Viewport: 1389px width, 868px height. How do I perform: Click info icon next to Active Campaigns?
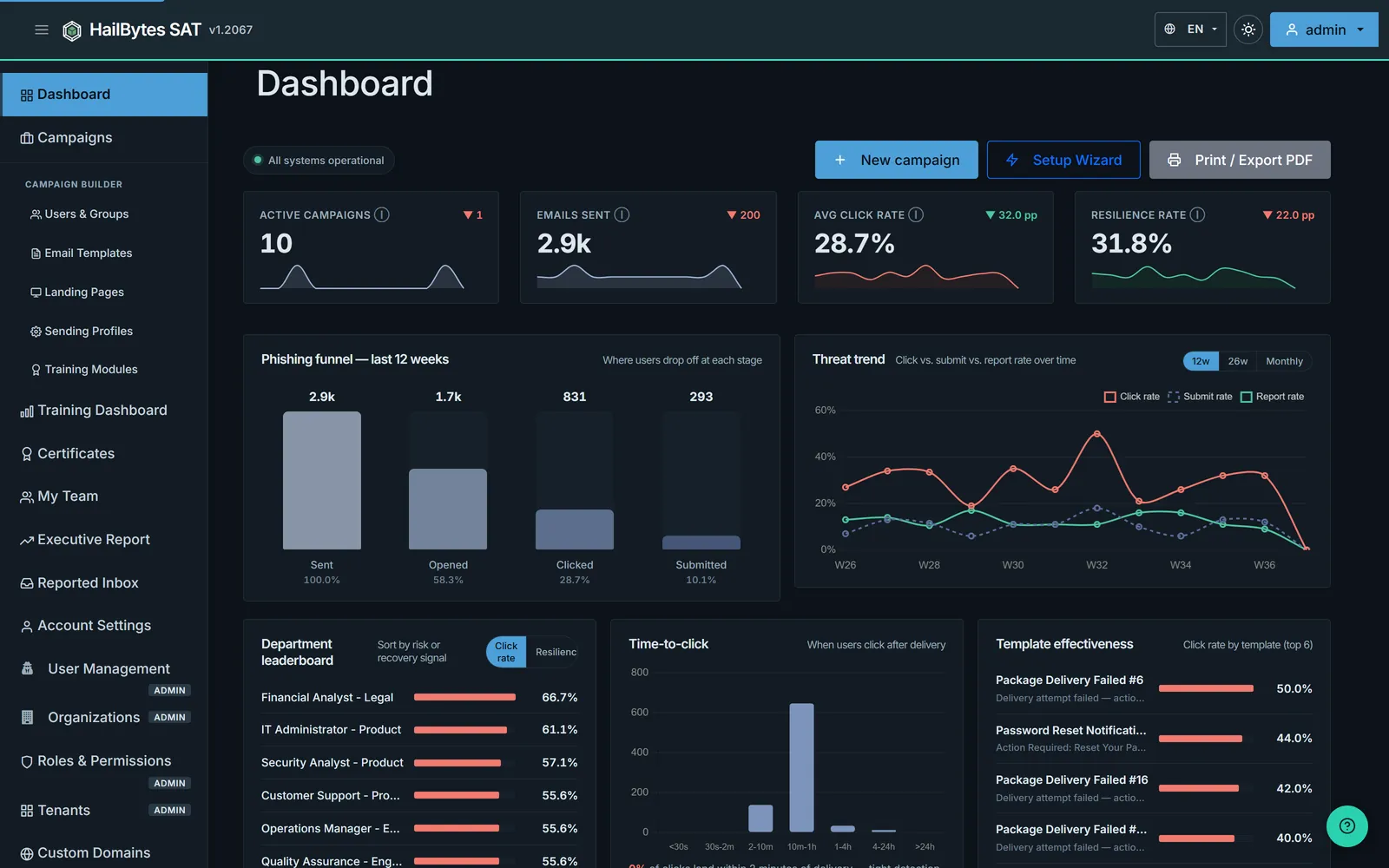point(382,214)
